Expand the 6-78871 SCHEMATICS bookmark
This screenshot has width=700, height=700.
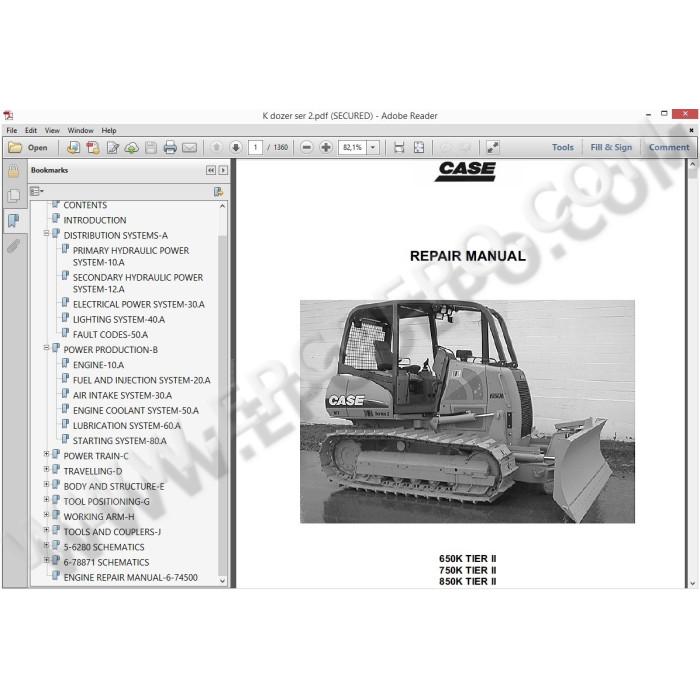[46, 559]
